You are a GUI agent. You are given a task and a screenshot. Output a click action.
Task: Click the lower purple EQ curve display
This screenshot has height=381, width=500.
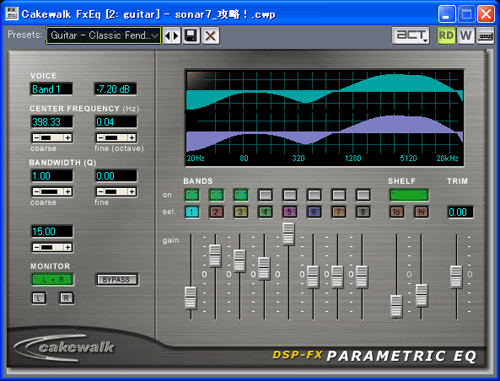pyautogui.click(x=324, y=133)
